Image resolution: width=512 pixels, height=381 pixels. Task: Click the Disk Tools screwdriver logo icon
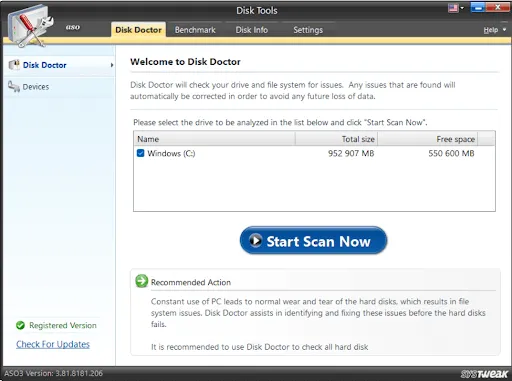pyautogui.click(x=30, y=27)
